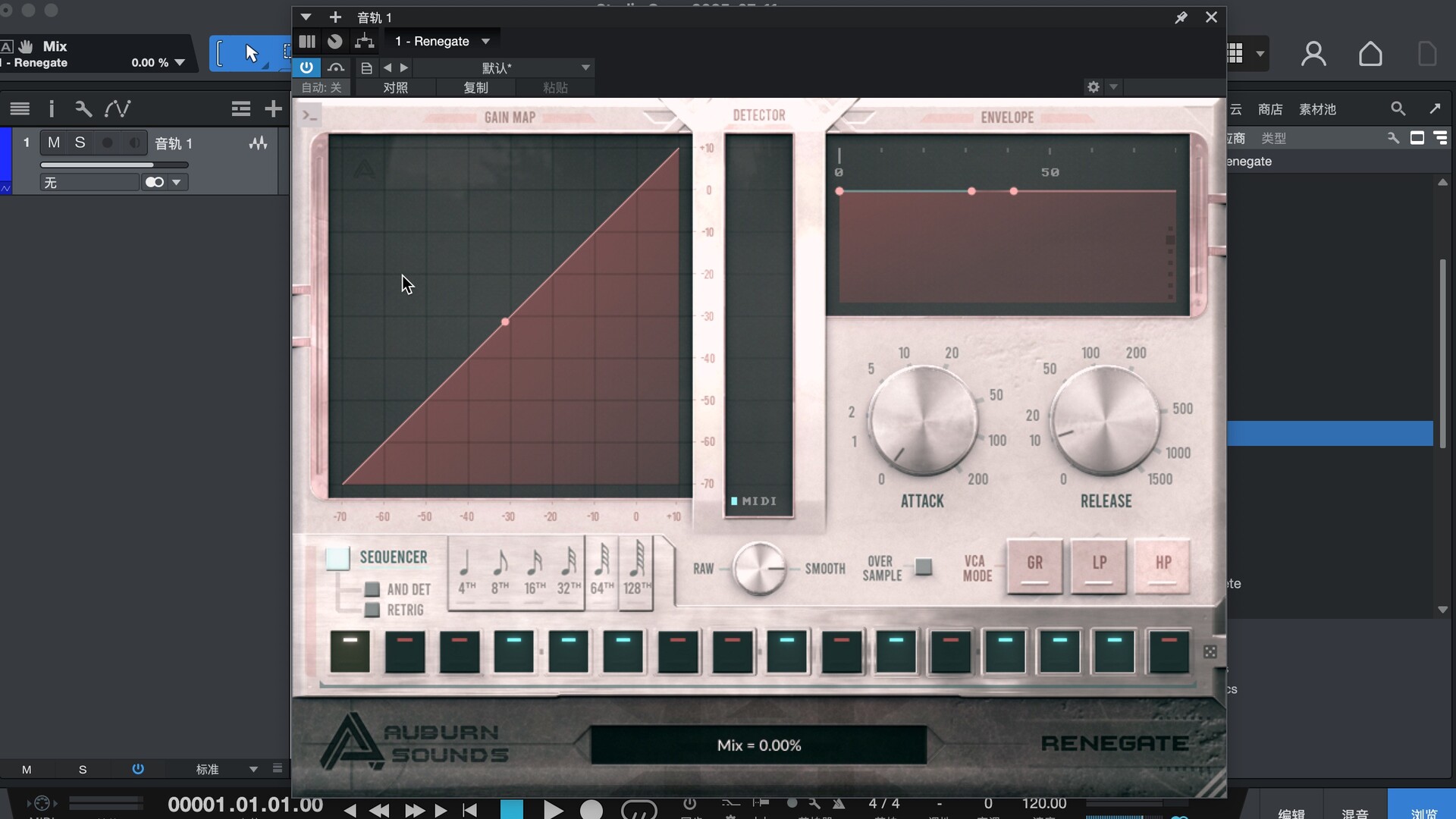Click the 自动: 关 automation button
The image size is (1456, 819).
tap(322, 87)
